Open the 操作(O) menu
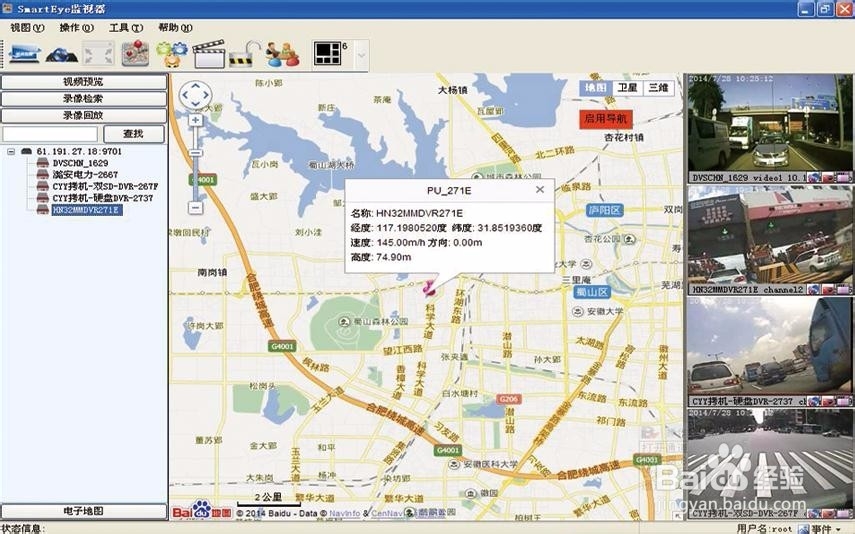Image resolution: width=855 pixels, height=534 pixels. point(76,27)
